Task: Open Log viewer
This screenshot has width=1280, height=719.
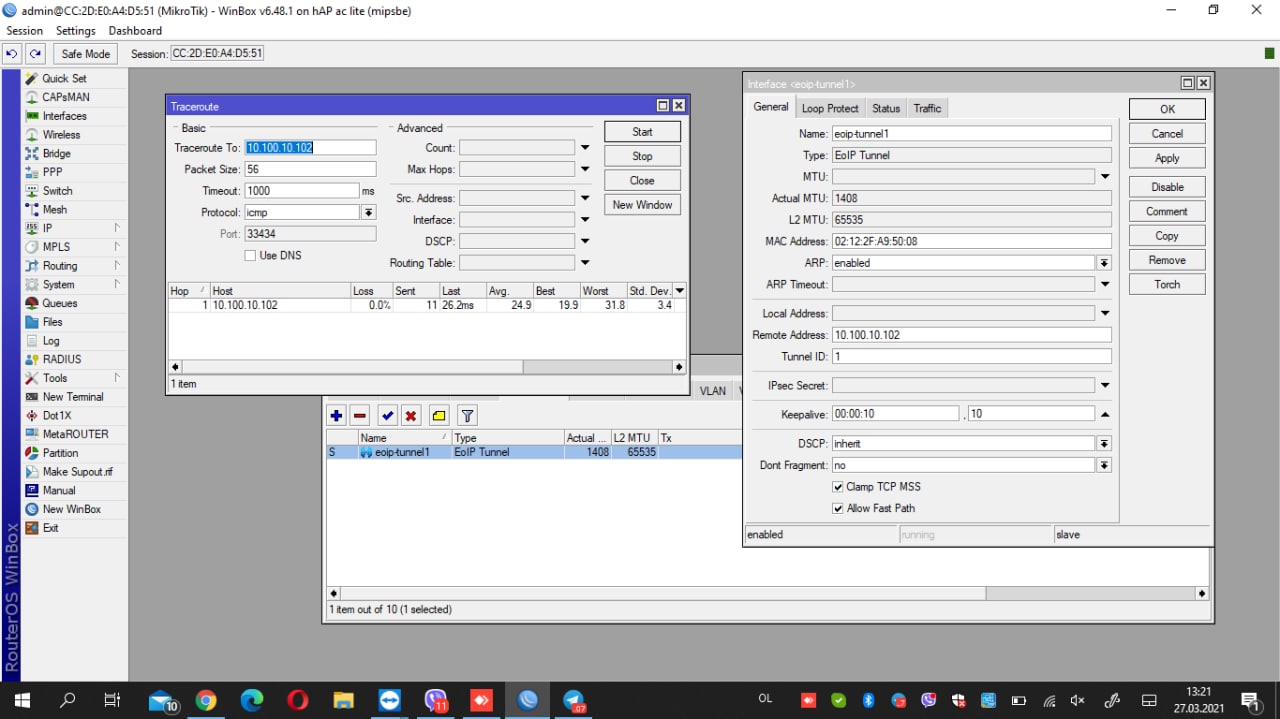Action: coord(51,341)
